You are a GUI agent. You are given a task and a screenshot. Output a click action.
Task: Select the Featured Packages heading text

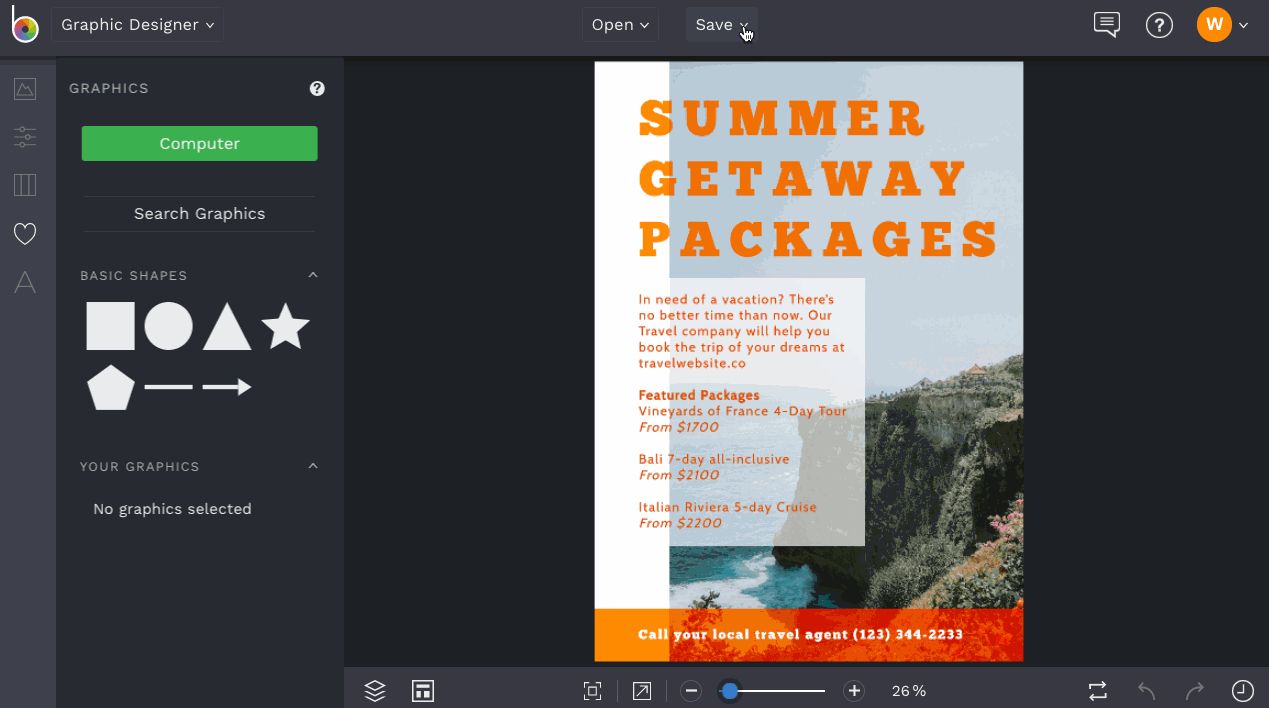699,395
